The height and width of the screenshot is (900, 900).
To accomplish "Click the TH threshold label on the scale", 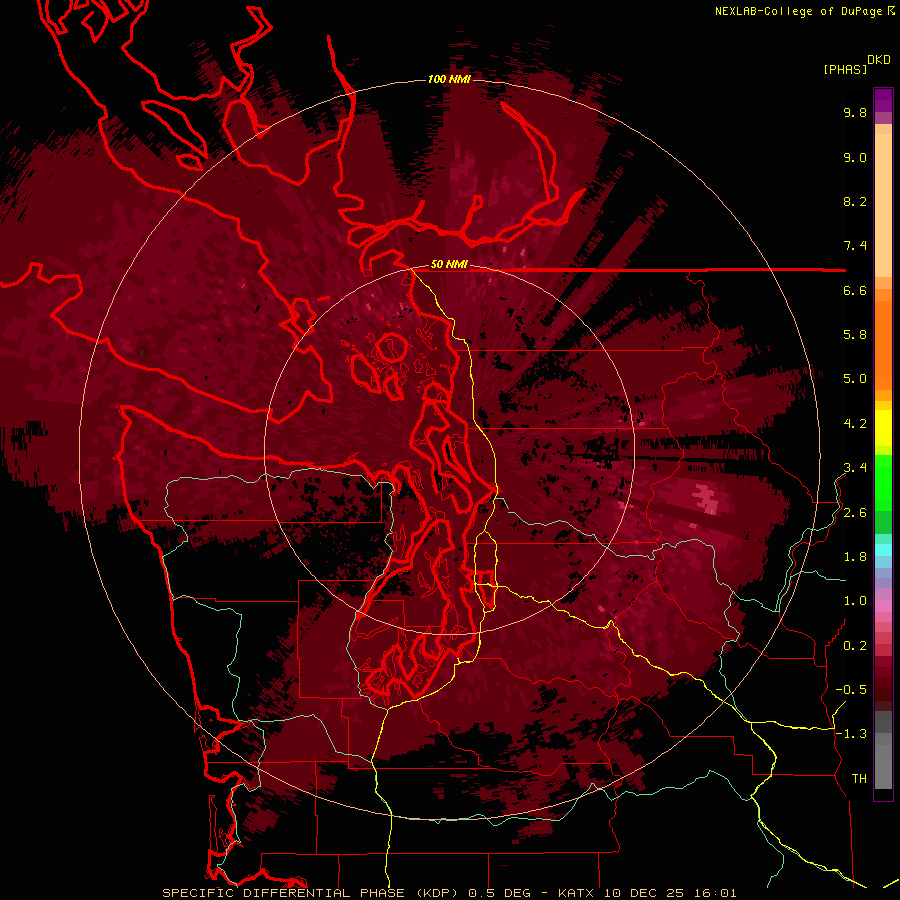I will 859,779.
